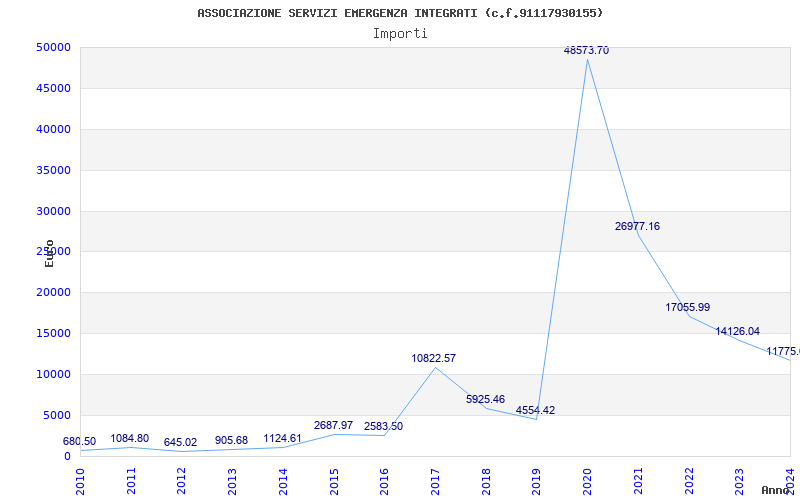Click the y-axis value 5000

pos(57,415)
